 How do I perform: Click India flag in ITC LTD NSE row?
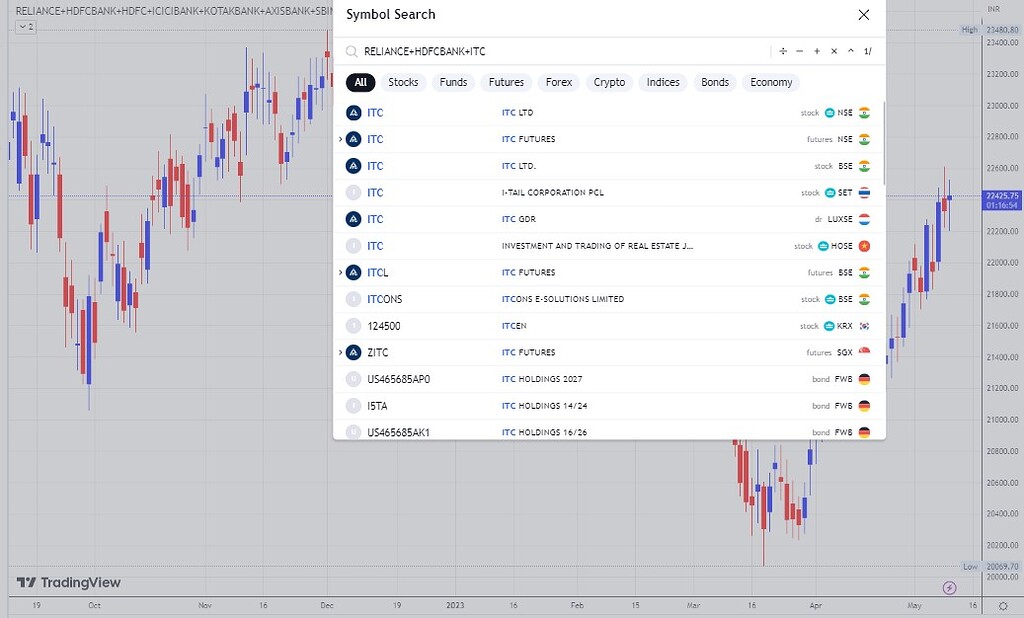(x=864, y=112)
